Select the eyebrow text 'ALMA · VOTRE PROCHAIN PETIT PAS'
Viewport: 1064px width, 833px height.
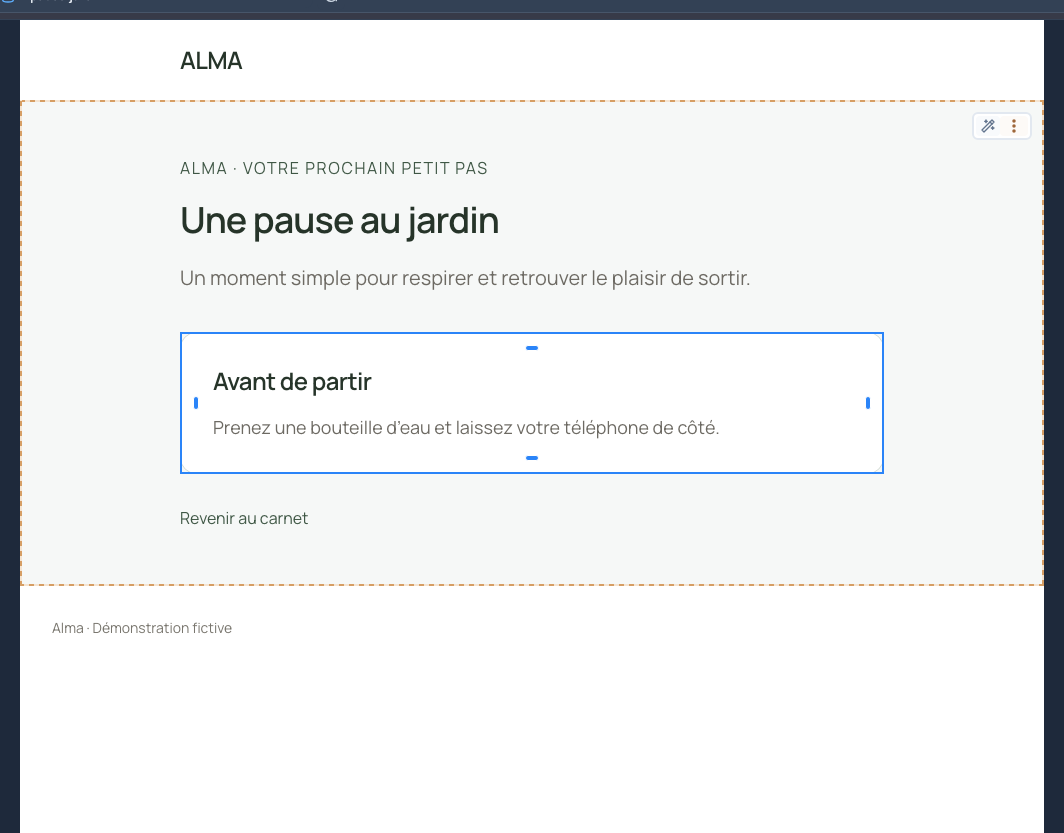(334, 168)
